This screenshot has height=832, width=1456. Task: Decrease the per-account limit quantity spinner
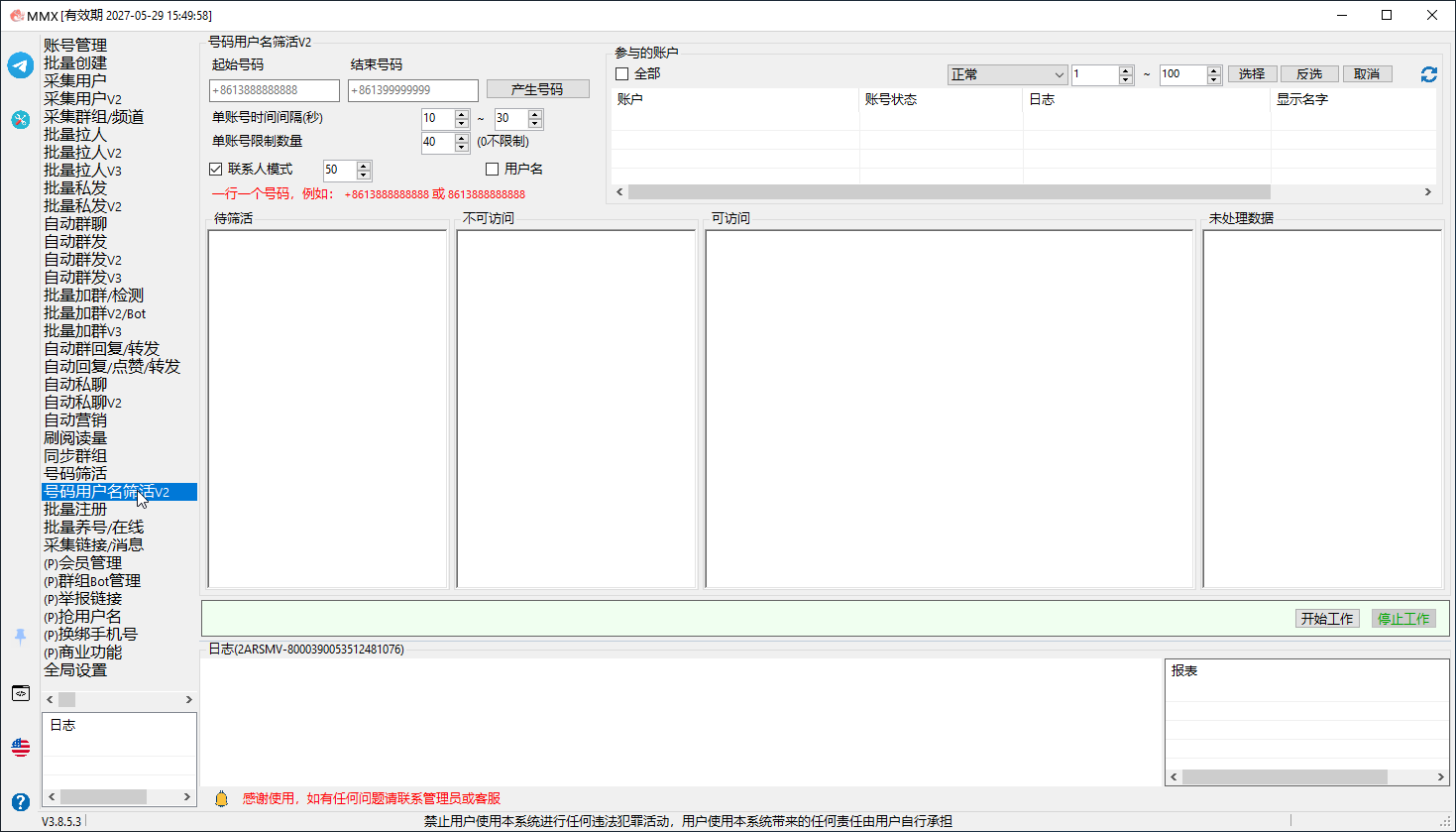462,147
